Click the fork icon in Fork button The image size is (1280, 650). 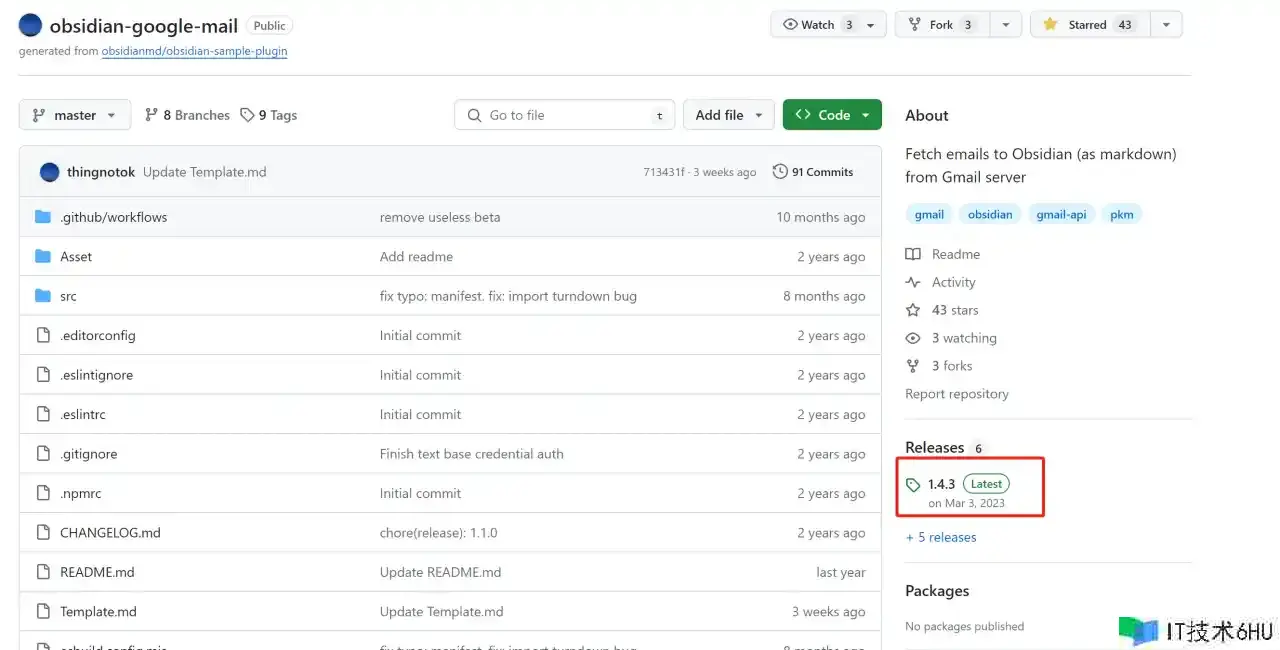tap(915, 25)
